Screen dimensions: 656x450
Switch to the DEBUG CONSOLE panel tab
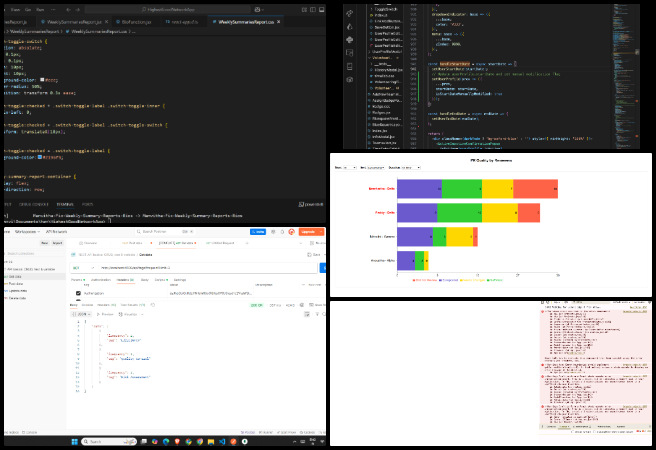click(34, 205)
